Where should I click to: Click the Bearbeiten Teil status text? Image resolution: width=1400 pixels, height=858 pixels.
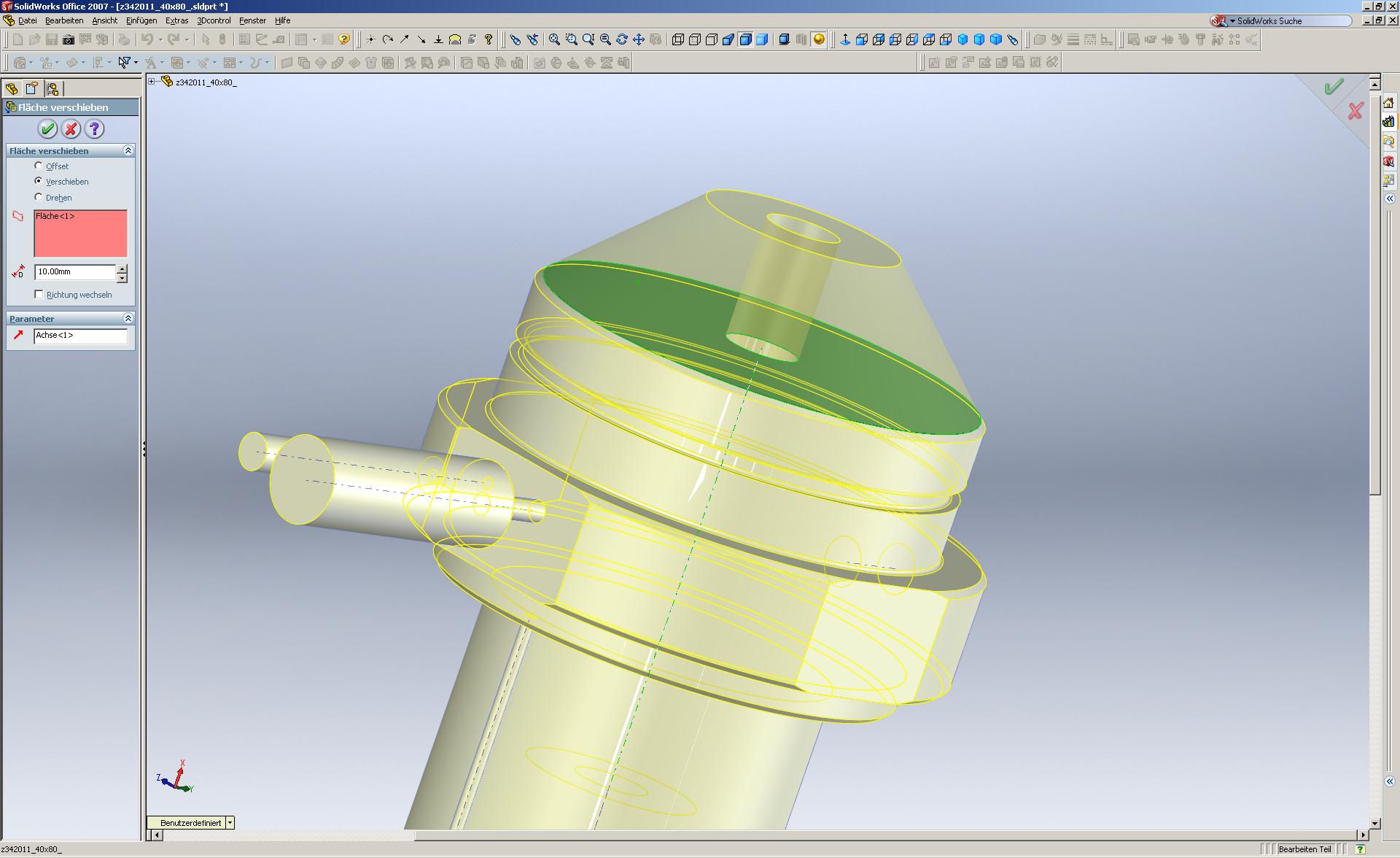(x=1305, y=849)
